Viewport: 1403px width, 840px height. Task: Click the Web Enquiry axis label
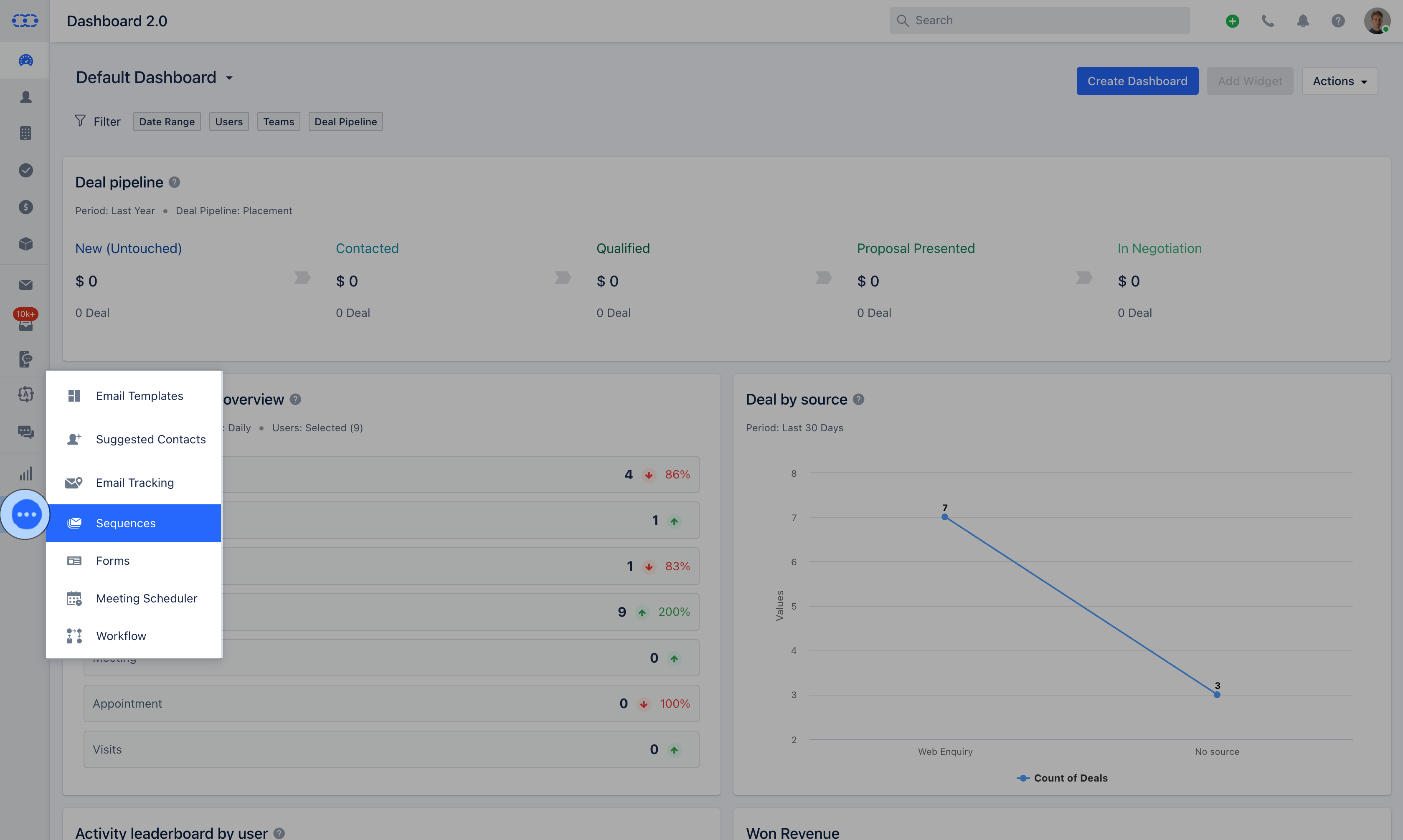pos(945,751)
